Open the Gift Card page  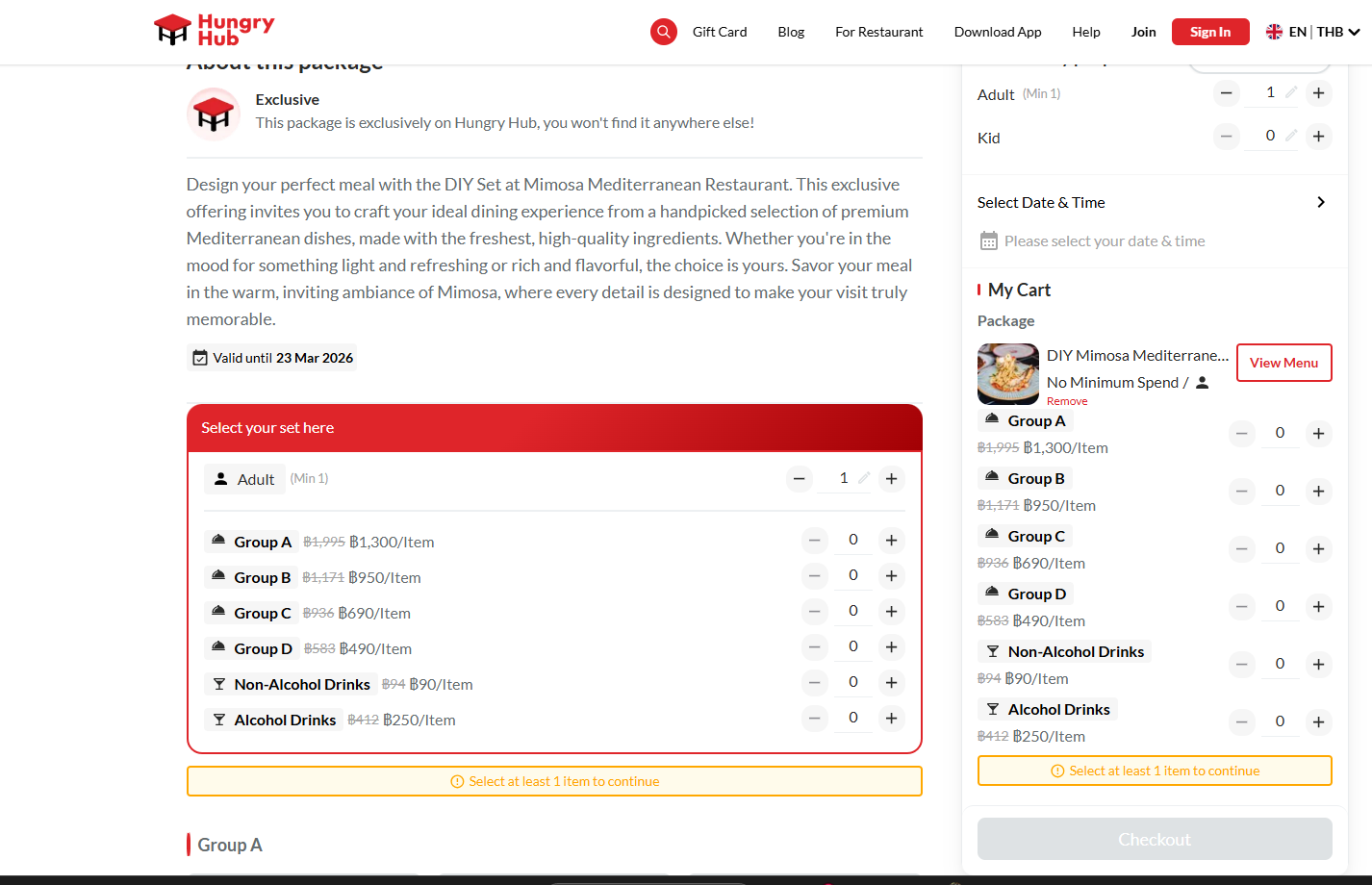point(719,32)
